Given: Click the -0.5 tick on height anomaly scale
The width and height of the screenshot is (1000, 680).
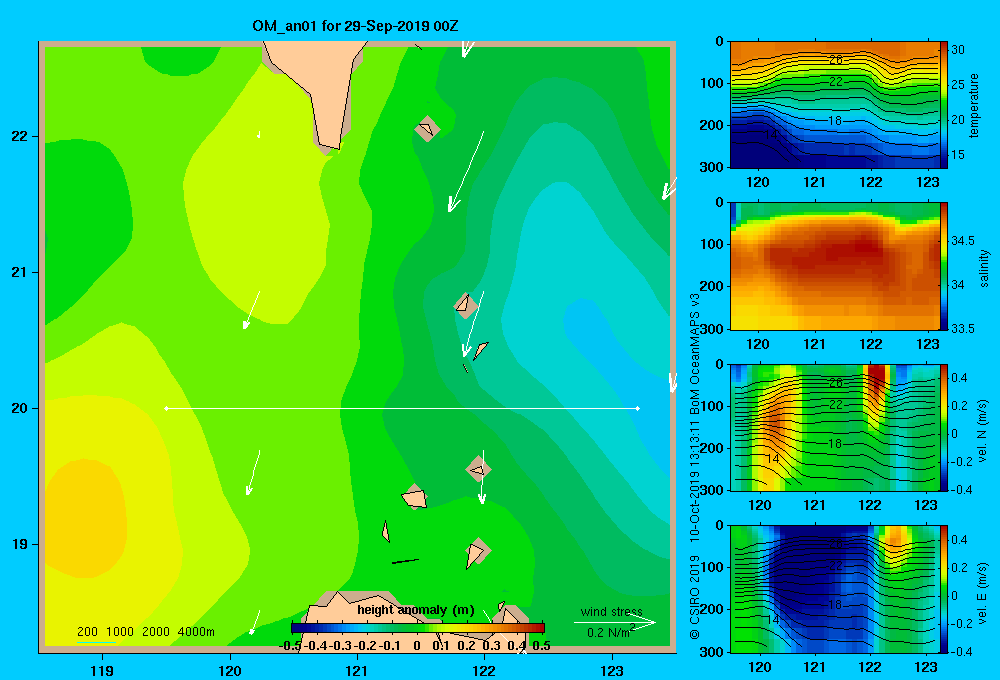Looking at the screenshot, I should click(x=290, y=646).
